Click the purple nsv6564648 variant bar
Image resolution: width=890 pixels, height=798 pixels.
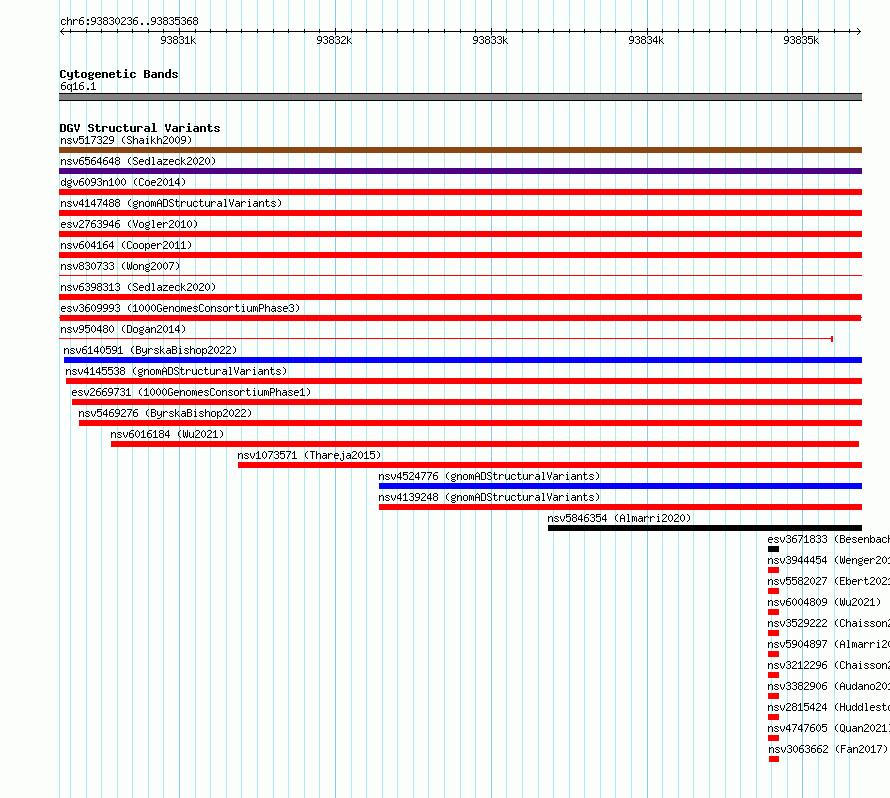(x=460, y=171)
